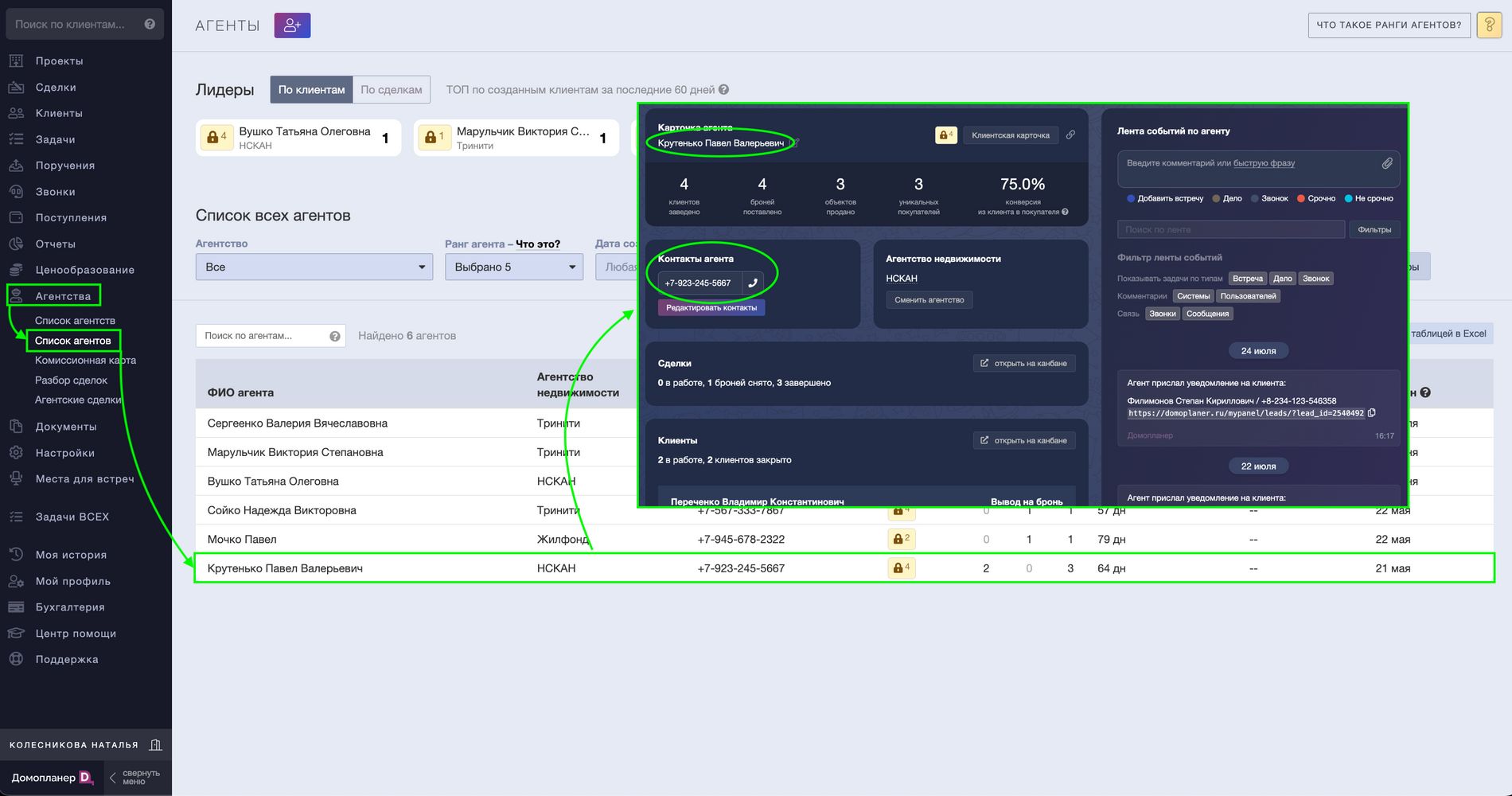
Task: Collapse the Агентства sidebar section
Action: coord(62,296)
